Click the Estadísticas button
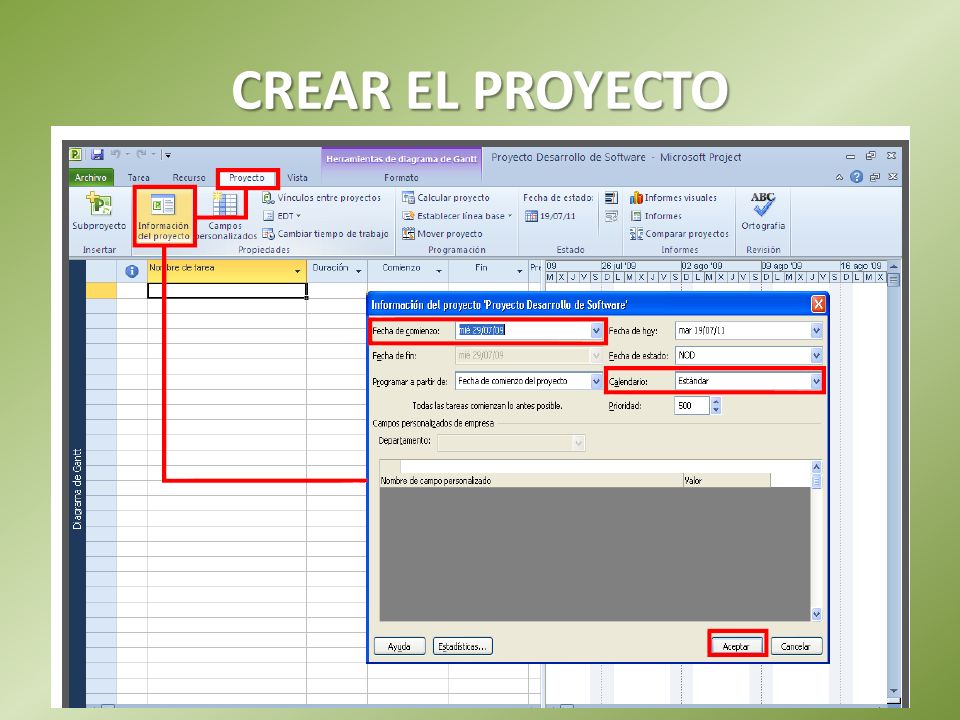Screen dimensions: 960x720 pos(462,646)
